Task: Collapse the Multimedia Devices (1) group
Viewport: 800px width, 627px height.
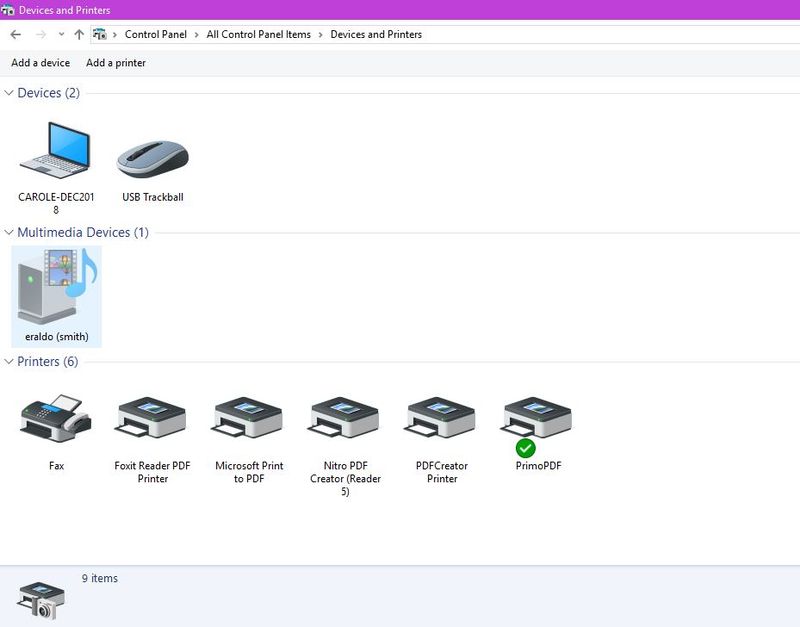Action: 9,232
